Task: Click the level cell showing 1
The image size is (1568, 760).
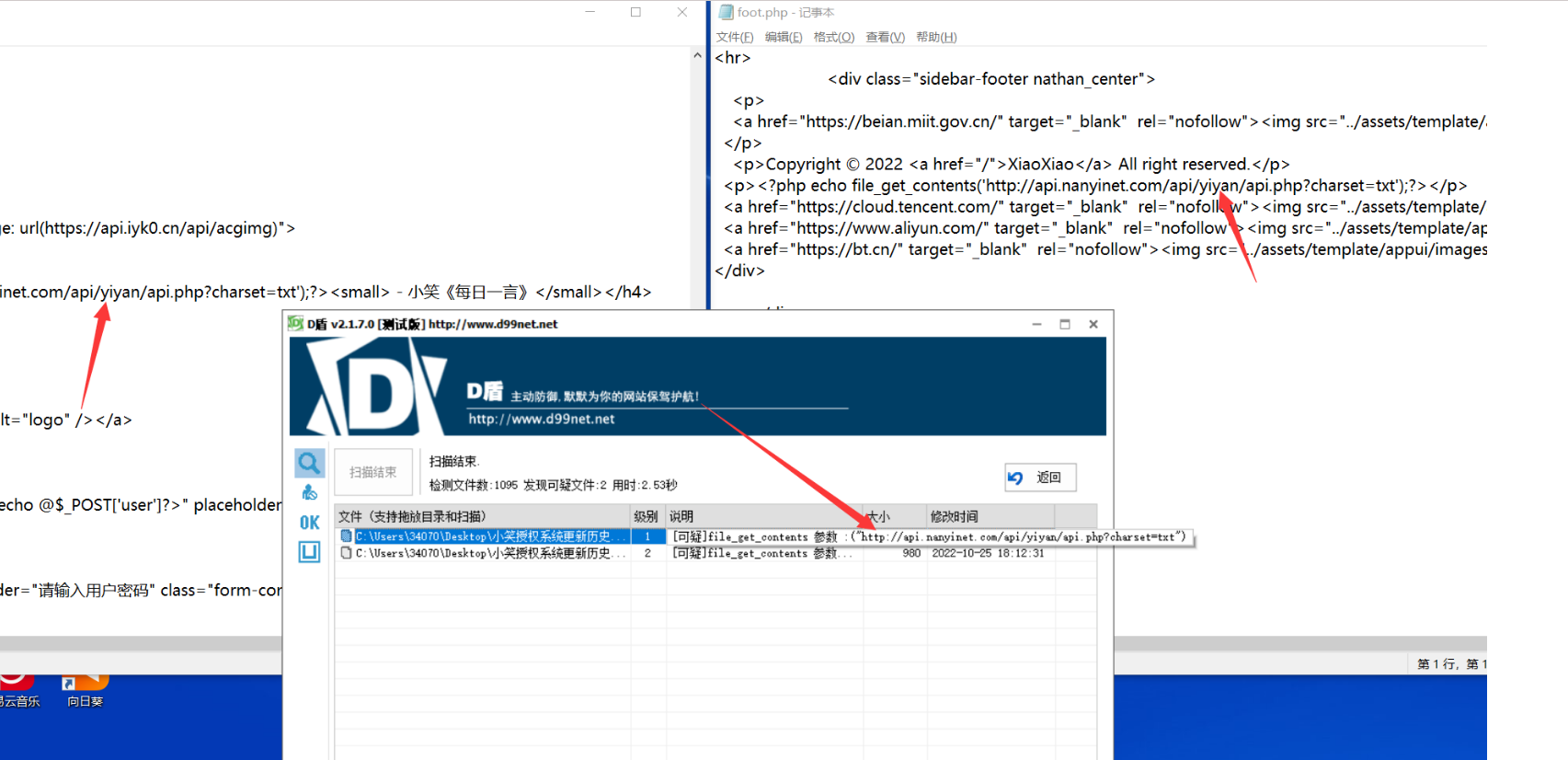Action: 647,536
